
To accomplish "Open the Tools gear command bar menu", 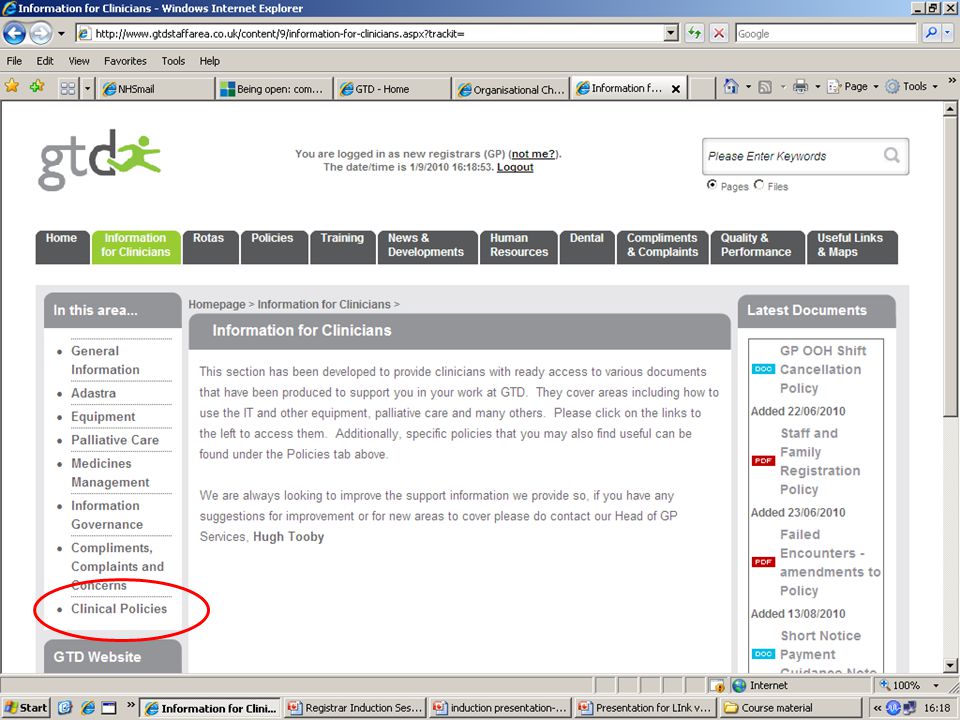I will [912, 86].
